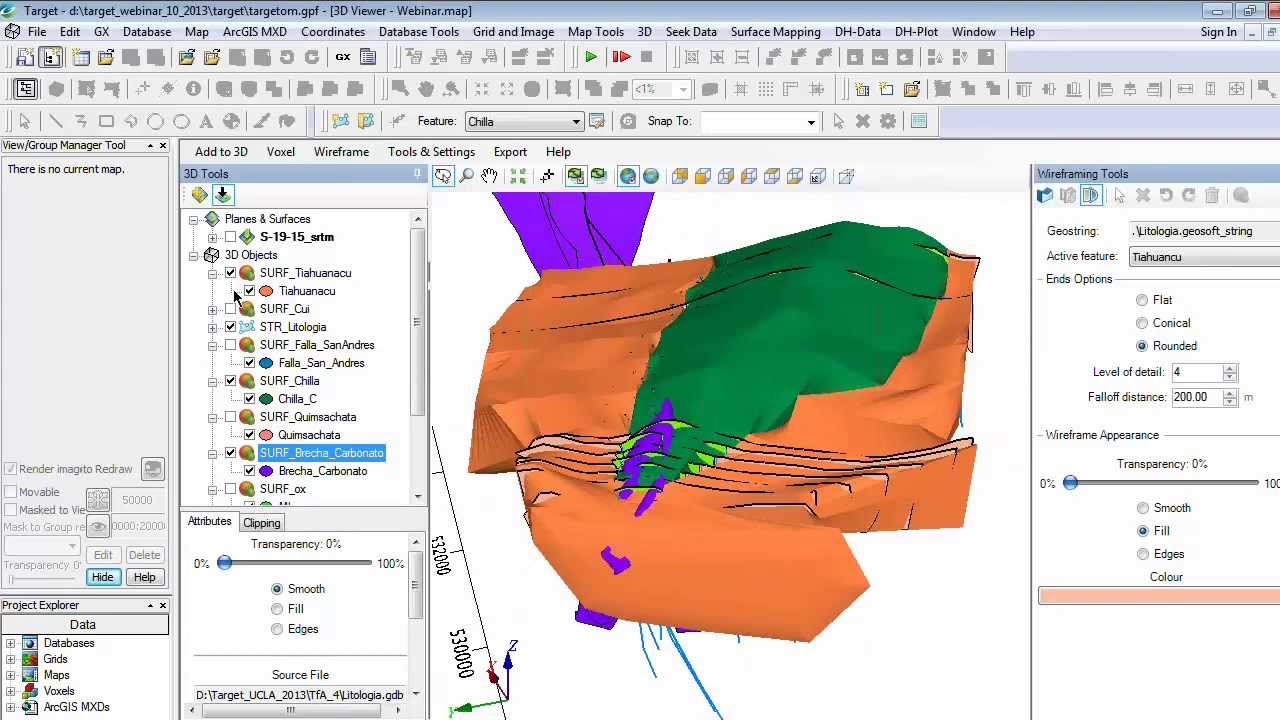This screenshot has height=720, width=1280.
Task: Collapse the Planes & Surfaces tree node
Action: (194, 219)
